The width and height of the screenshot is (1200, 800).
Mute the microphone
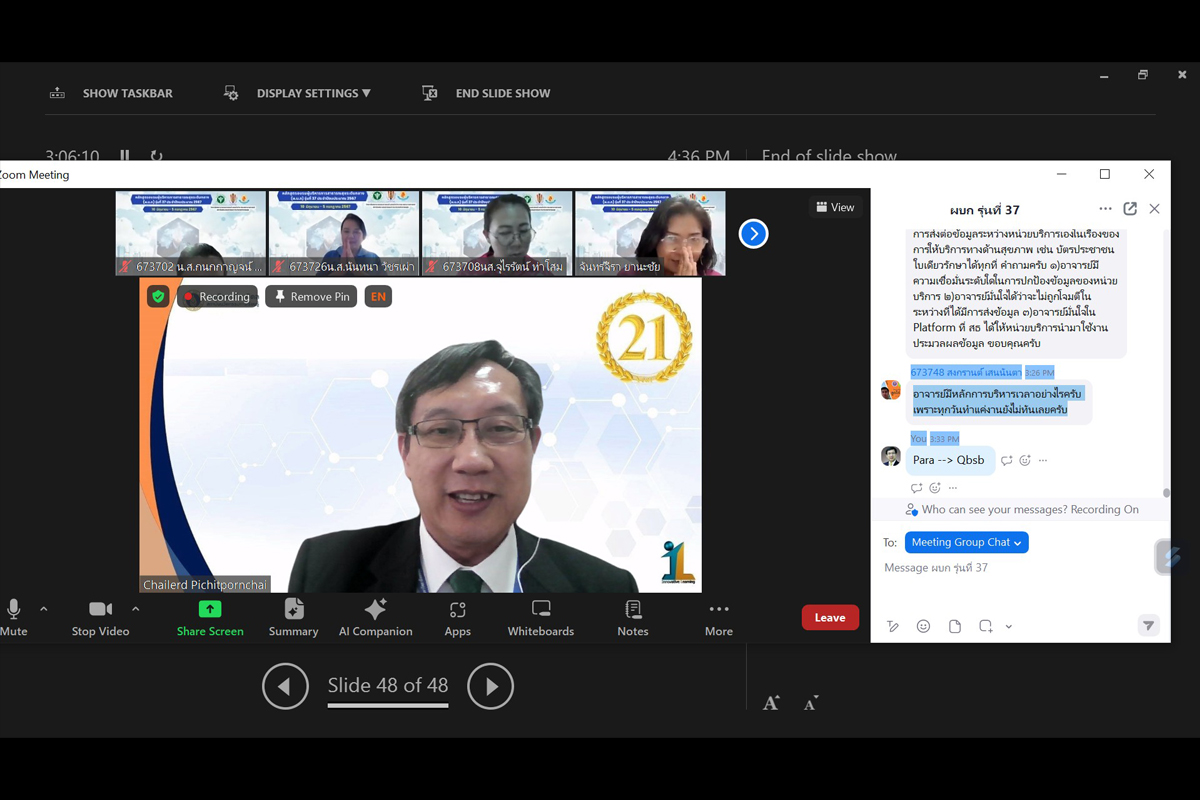tap(14, 609)
